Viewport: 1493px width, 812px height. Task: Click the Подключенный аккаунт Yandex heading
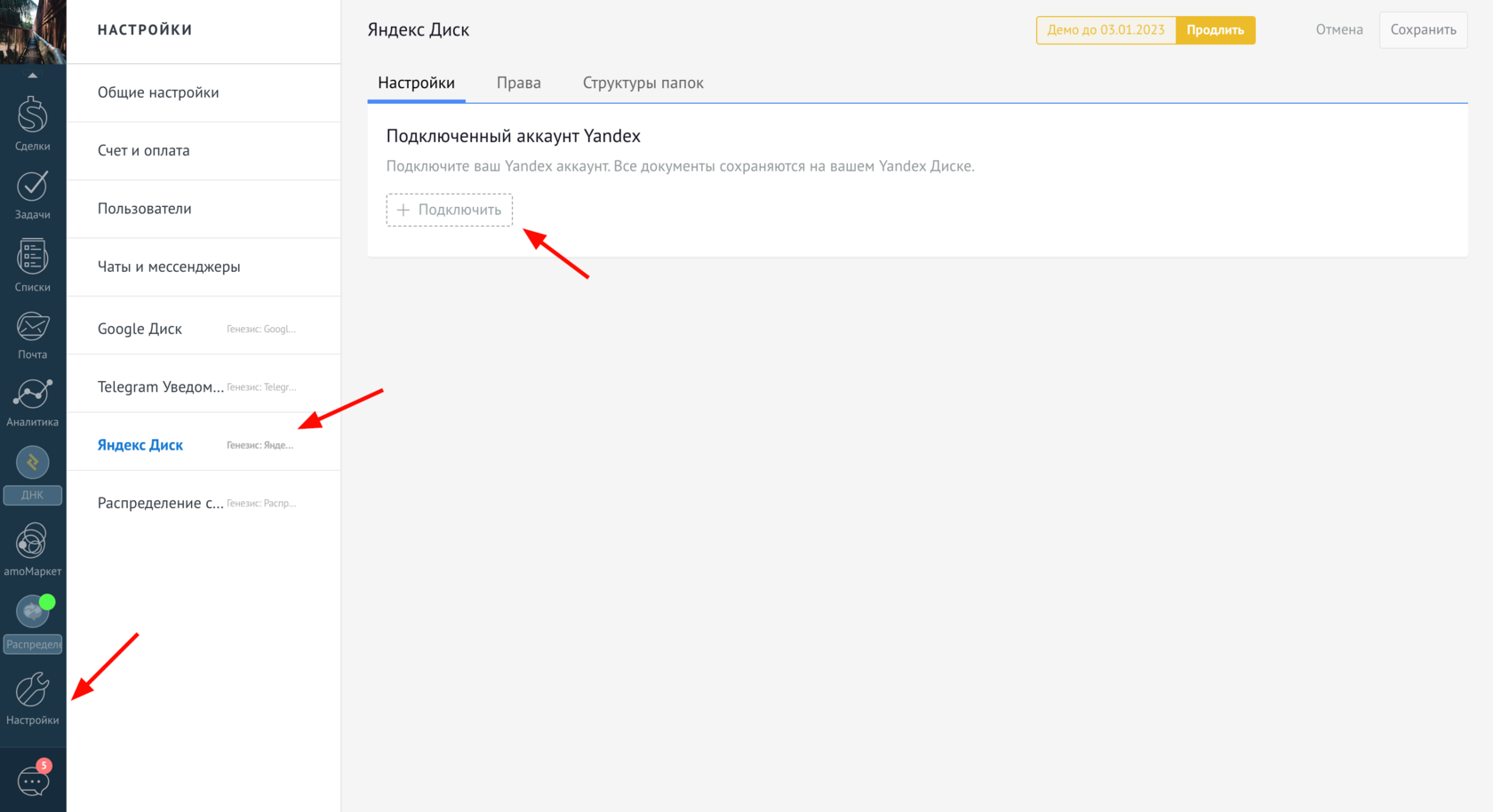pyautogui.click(x=514, y=136)
